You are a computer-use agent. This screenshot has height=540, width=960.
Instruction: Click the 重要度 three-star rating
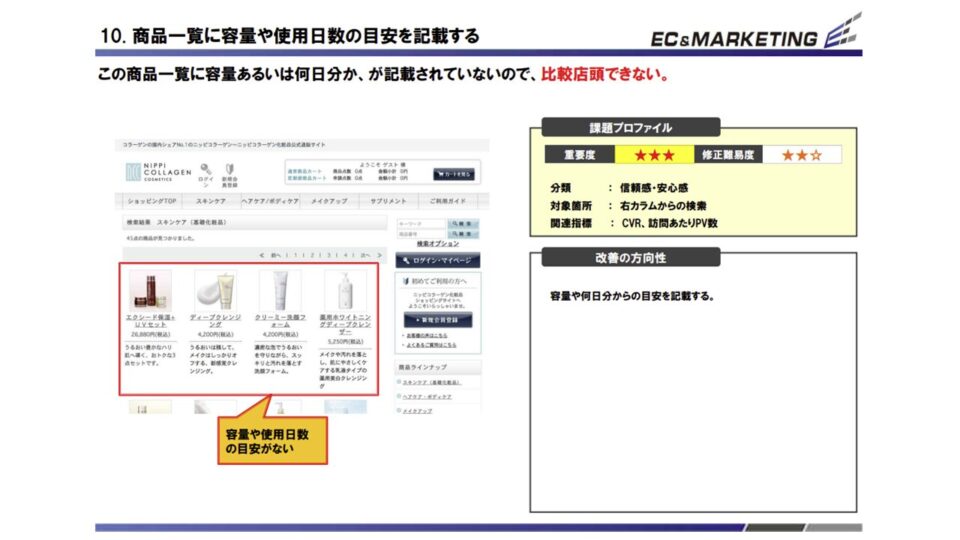654,155
